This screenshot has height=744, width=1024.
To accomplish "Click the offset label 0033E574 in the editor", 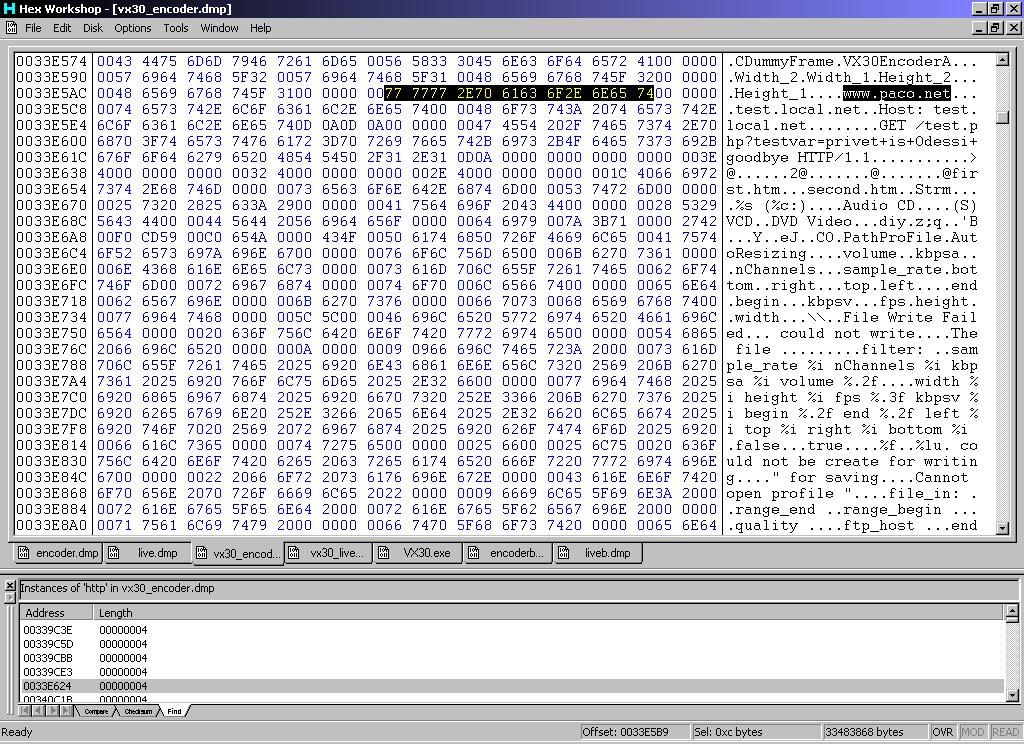I will pos(52,61).
